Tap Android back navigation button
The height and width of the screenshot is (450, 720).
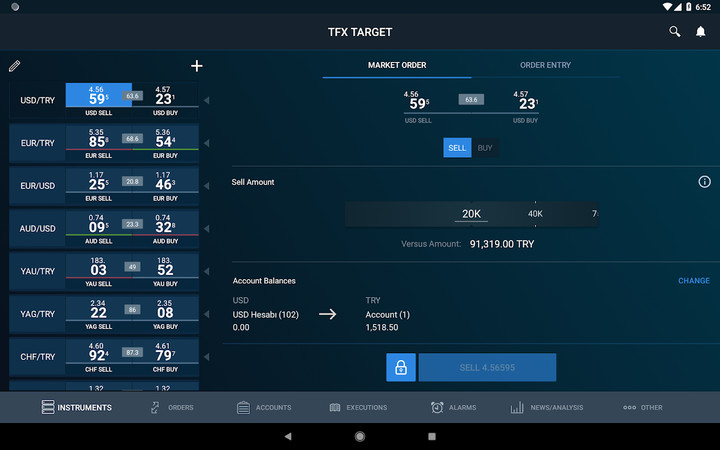click(x=288, y=436)
